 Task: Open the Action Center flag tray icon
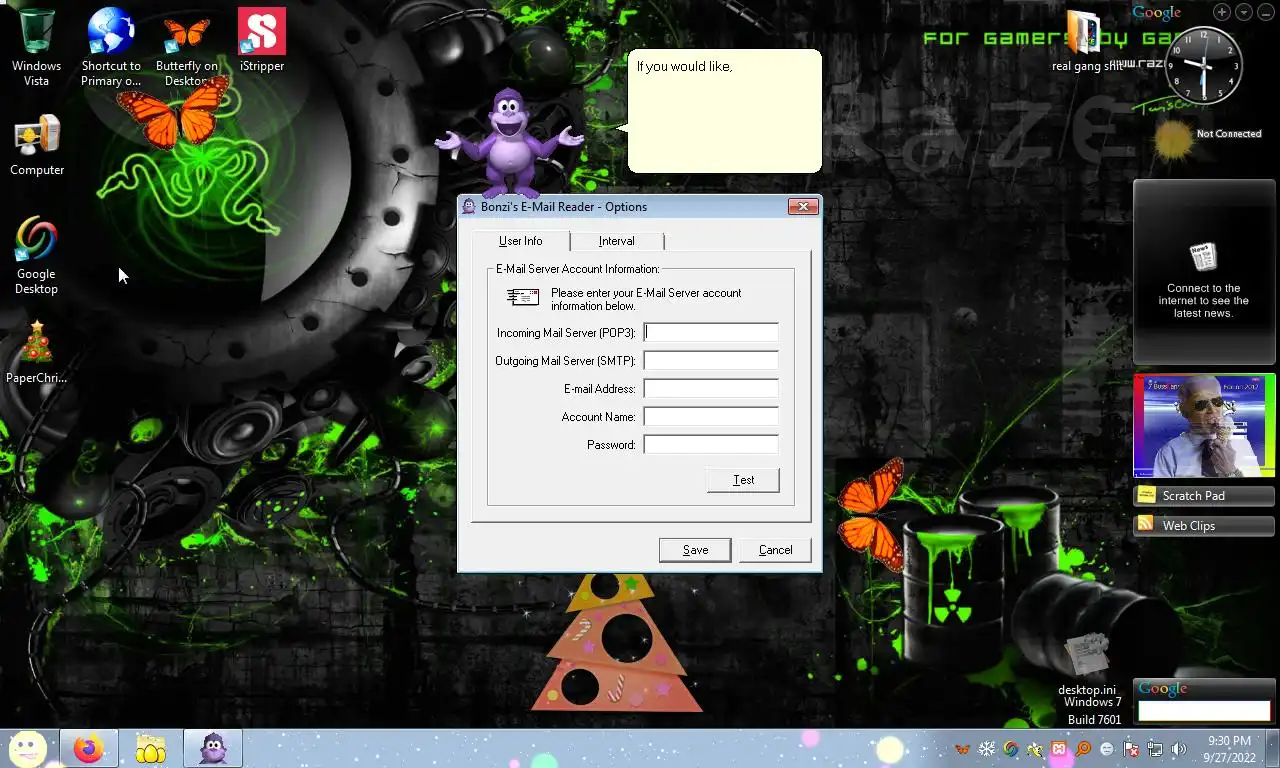pyautogui.click(x=1131, y=749)
